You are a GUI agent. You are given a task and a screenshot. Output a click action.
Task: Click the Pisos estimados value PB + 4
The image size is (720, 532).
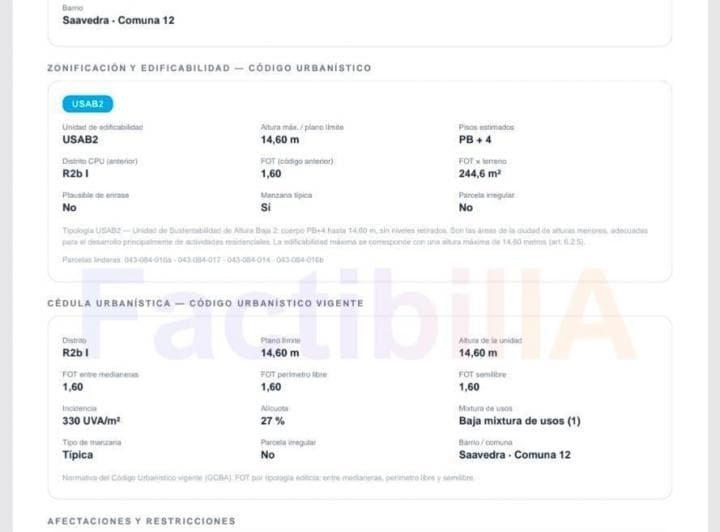(475, 140)
